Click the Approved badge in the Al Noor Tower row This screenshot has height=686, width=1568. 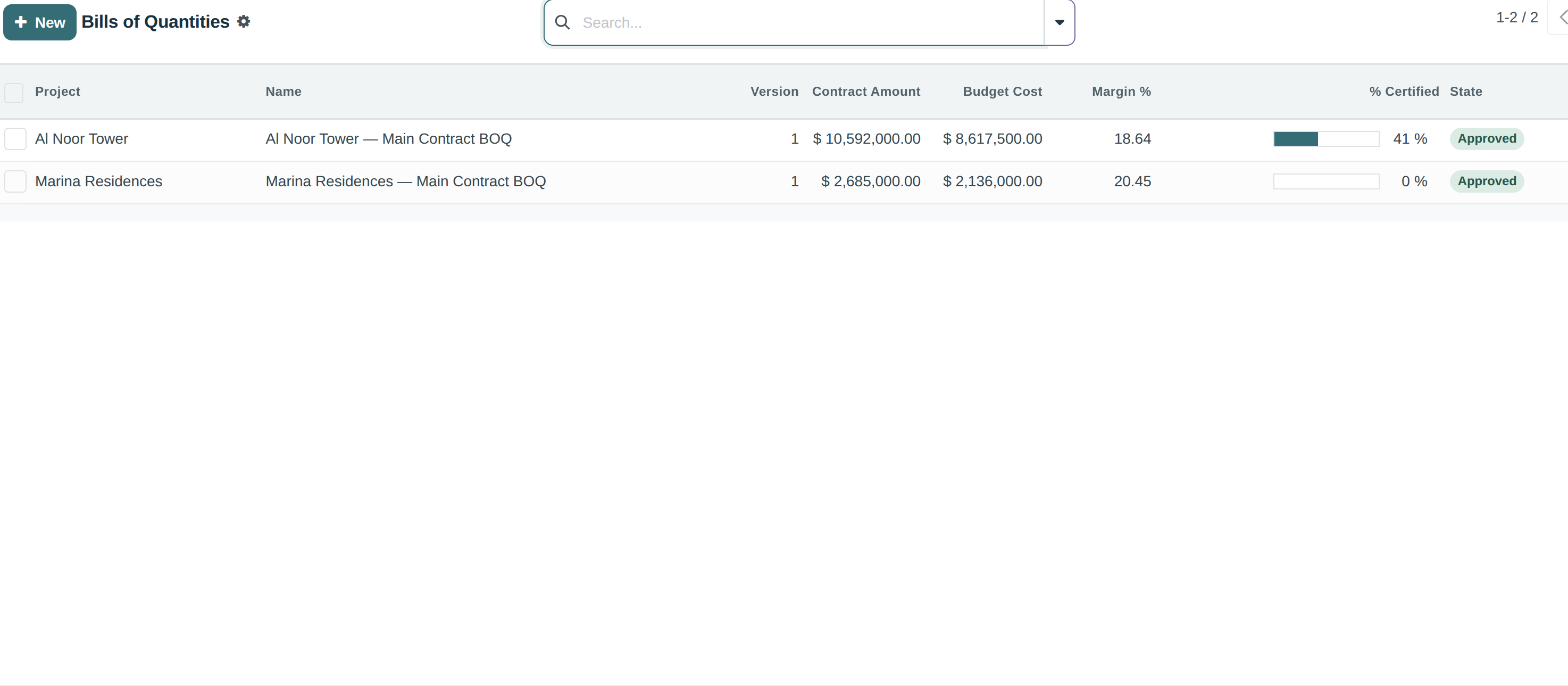pyautogui.click(x=1487, y=139)
